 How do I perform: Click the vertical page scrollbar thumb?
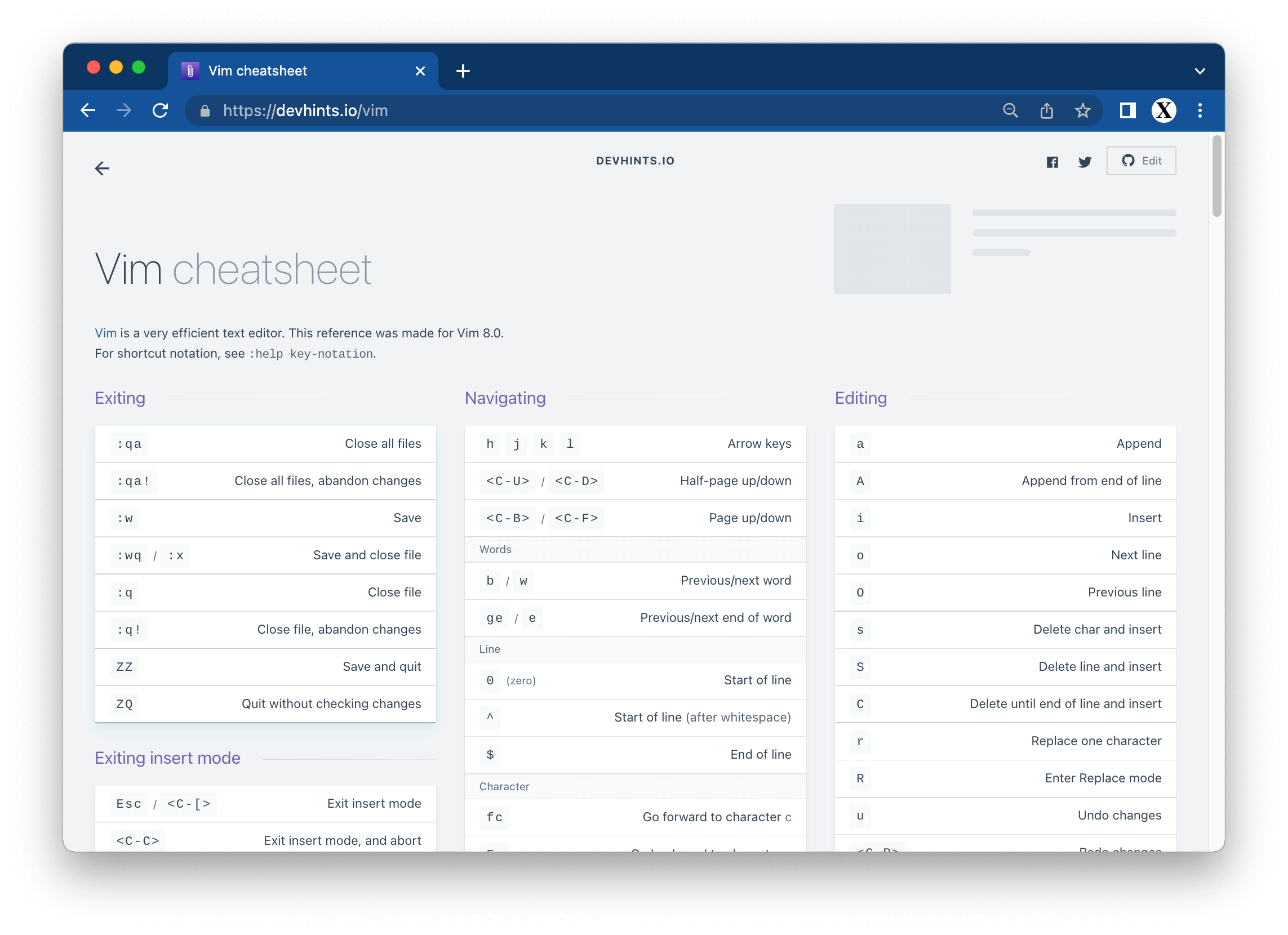(x=1216, y=176)
